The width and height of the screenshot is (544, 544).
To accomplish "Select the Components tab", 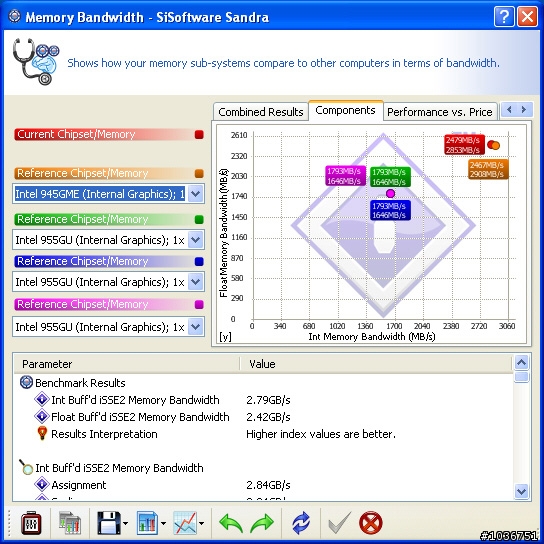I will click(x=345, y=110).
